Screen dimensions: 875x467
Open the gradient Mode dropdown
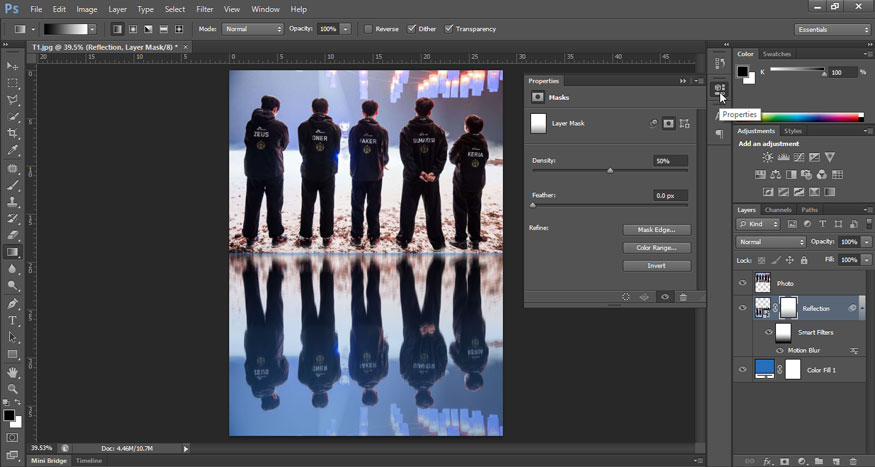tap(252, 29)
